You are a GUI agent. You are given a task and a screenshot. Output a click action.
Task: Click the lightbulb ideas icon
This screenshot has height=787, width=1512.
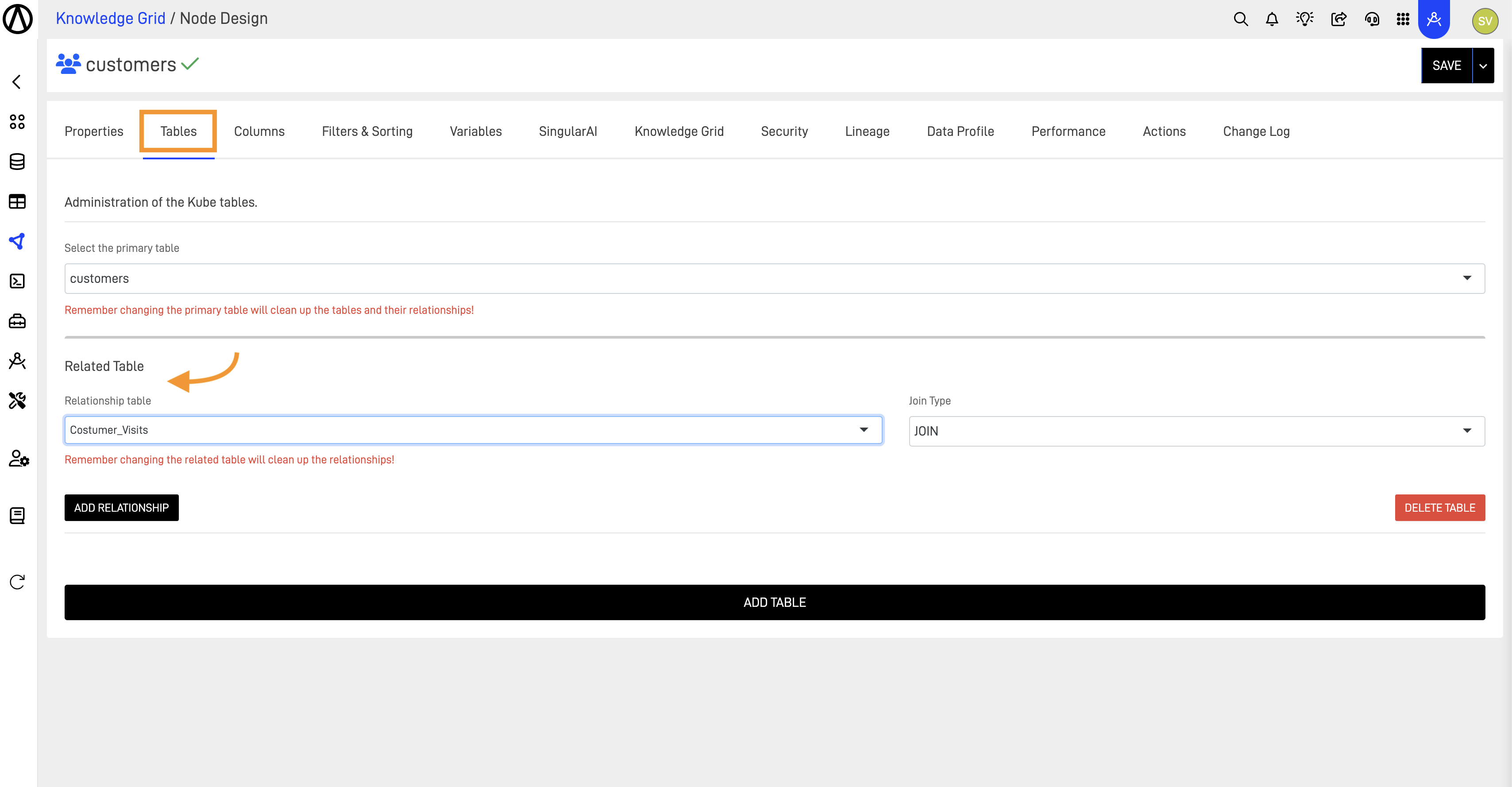[x=1305, y=19]
